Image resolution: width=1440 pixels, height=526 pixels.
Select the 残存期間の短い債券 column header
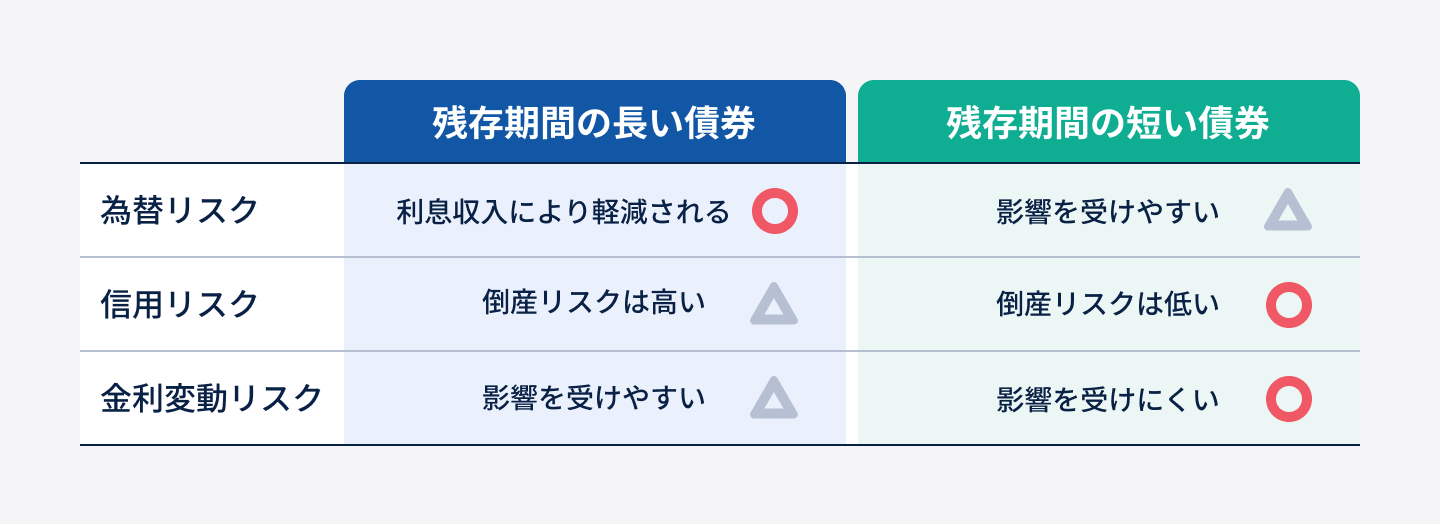(1108, 122)
